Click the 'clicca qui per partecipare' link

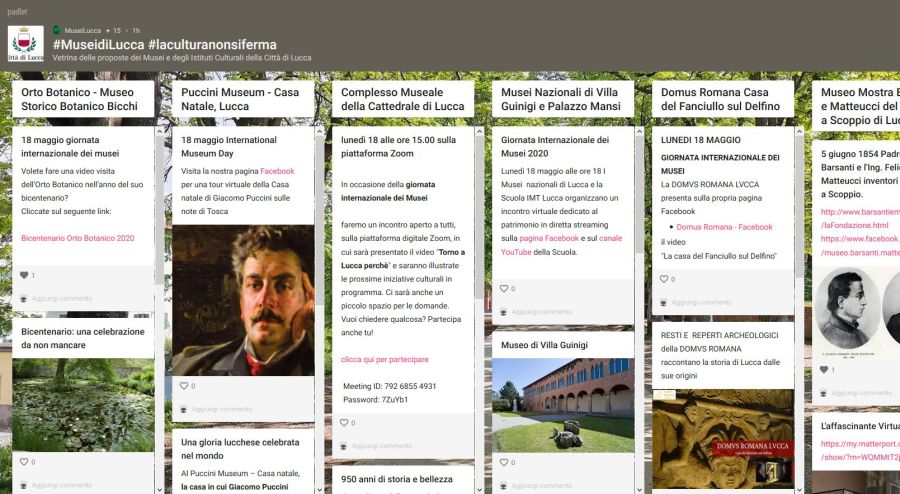[384, 359]
